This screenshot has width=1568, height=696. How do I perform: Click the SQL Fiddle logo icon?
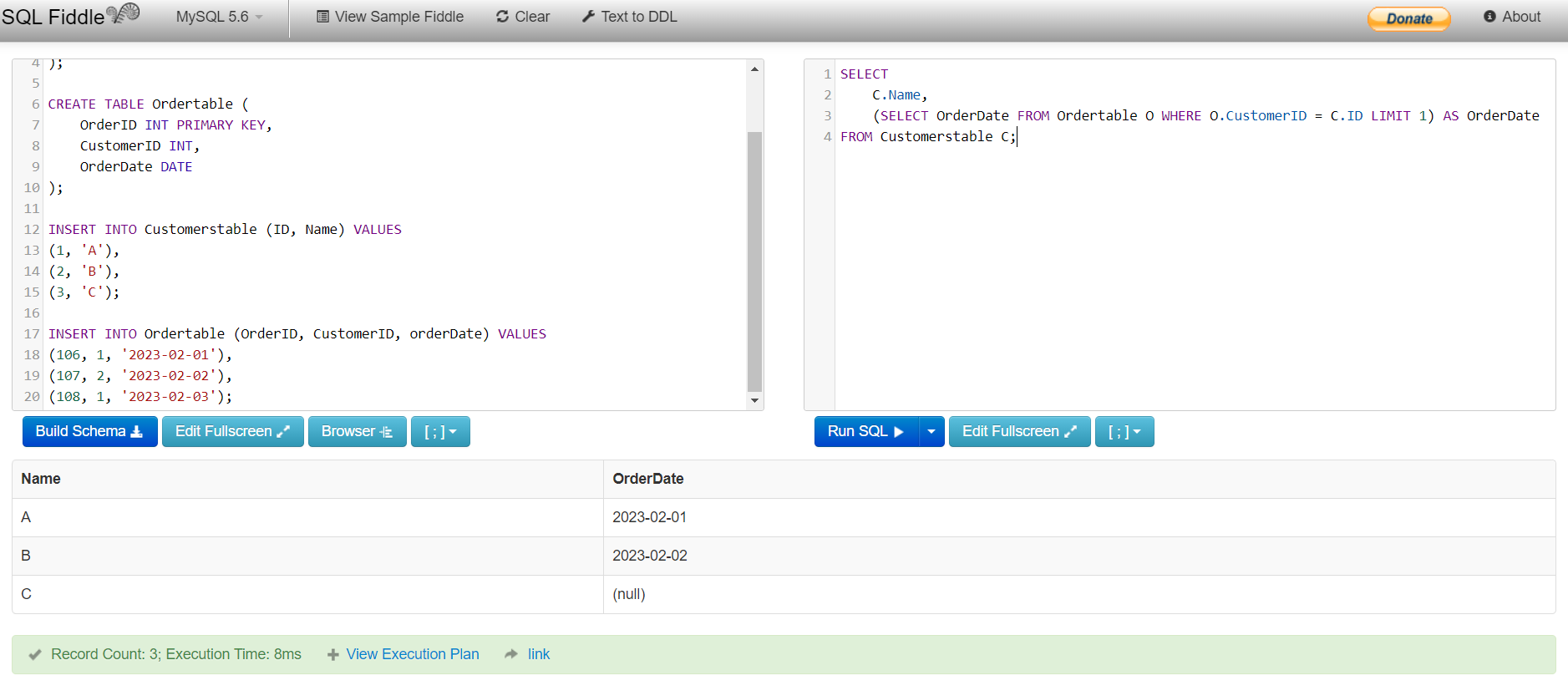tap(124, 13)
